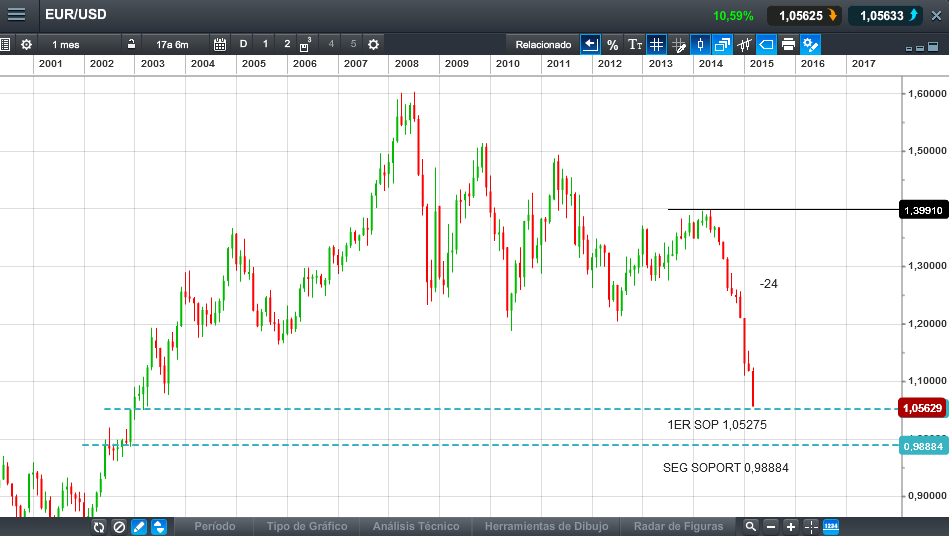Image resolution: width=949 pixels, height=536 pixels.
Task: Toggle single candlestick display icon
Action: 700,44
